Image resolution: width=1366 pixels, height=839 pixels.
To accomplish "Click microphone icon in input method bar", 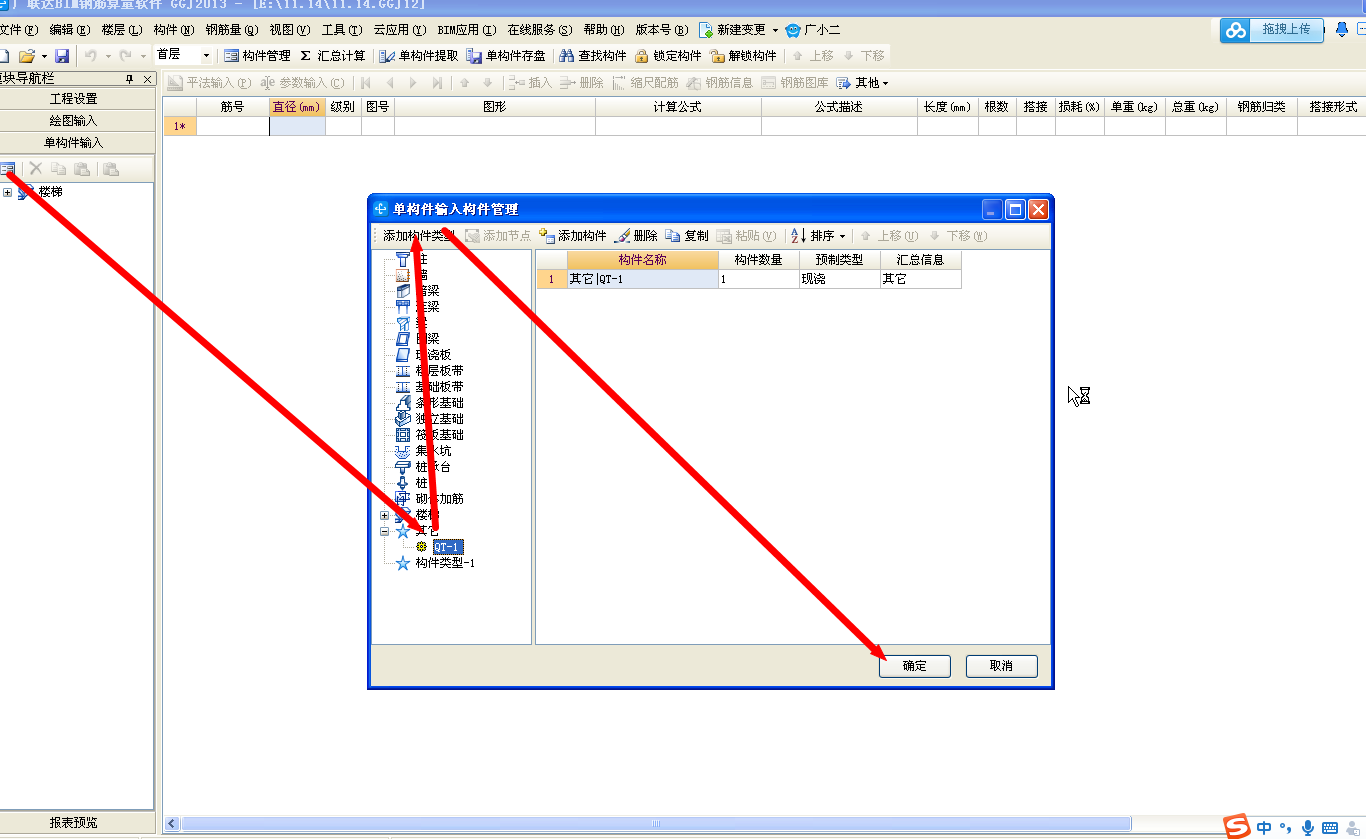I will [1307, 828].
